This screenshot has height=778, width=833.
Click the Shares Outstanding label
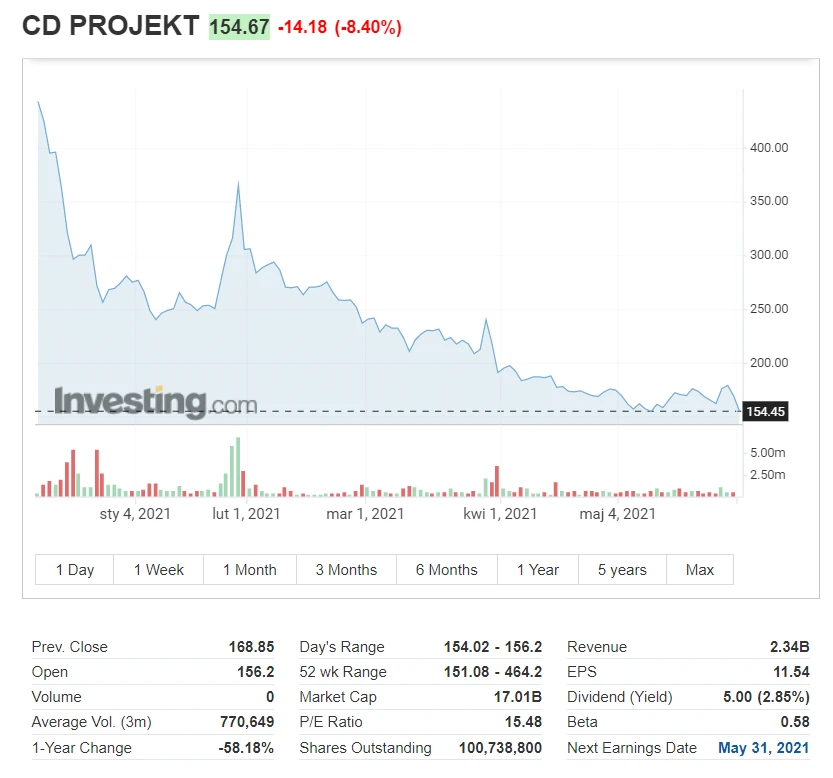pyautogui.click(x=366, y=748)
